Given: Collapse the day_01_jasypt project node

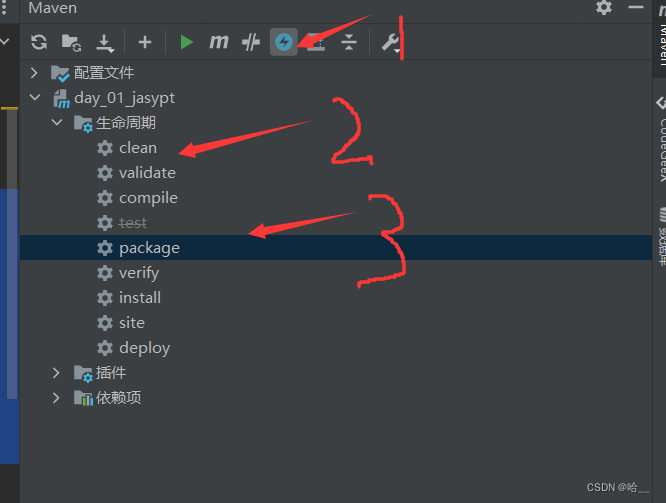Looking at the screenshot, I should pyautogui.click(x=35, y=98).
